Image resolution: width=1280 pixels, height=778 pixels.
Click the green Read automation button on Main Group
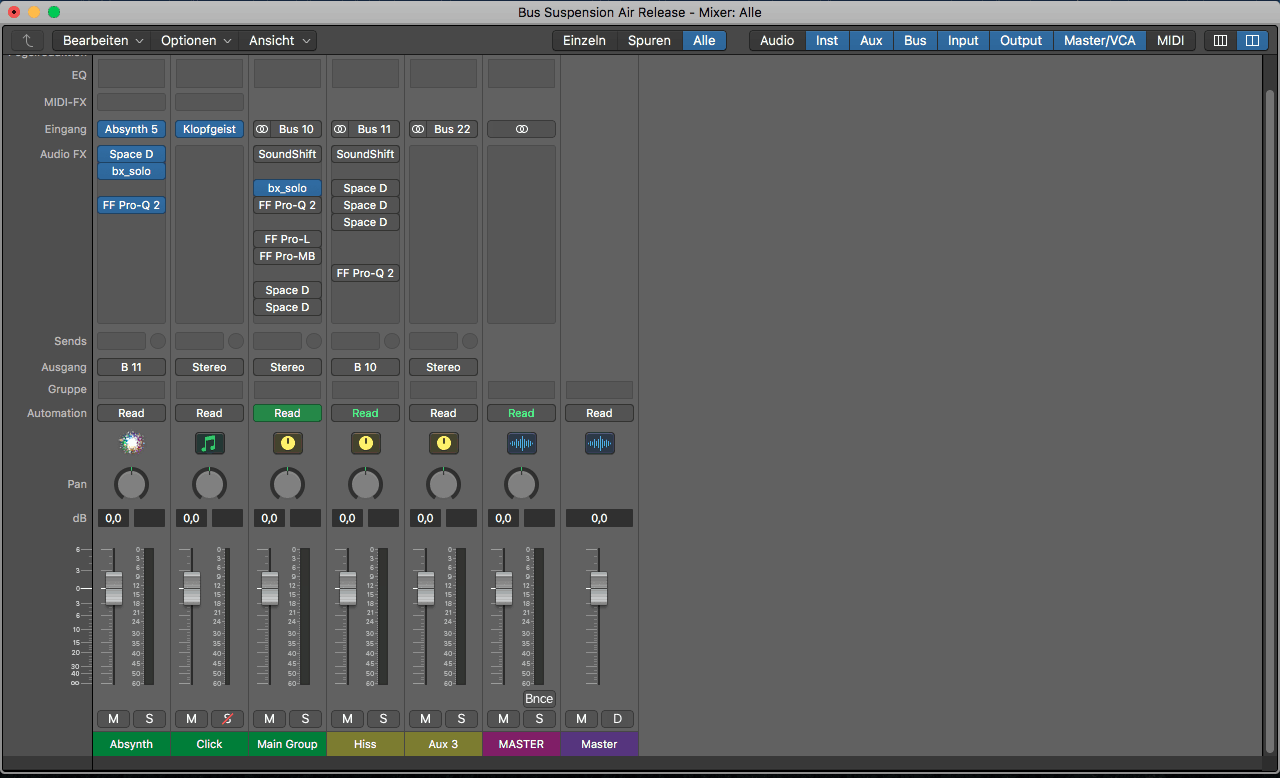287,412
